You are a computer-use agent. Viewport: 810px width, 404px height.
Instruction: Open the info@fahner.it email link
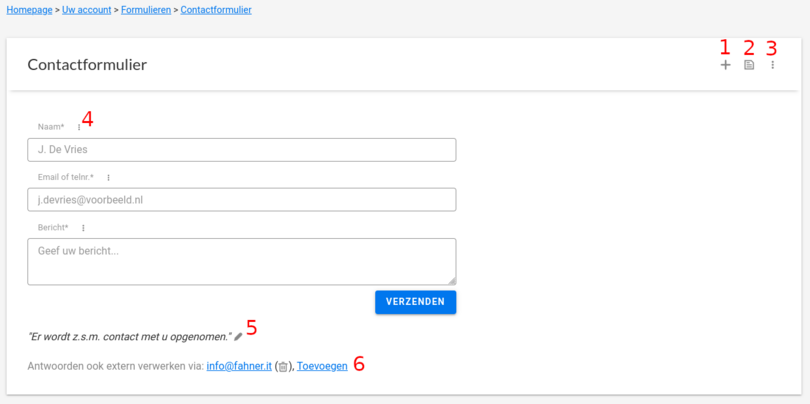click(239, 366)
